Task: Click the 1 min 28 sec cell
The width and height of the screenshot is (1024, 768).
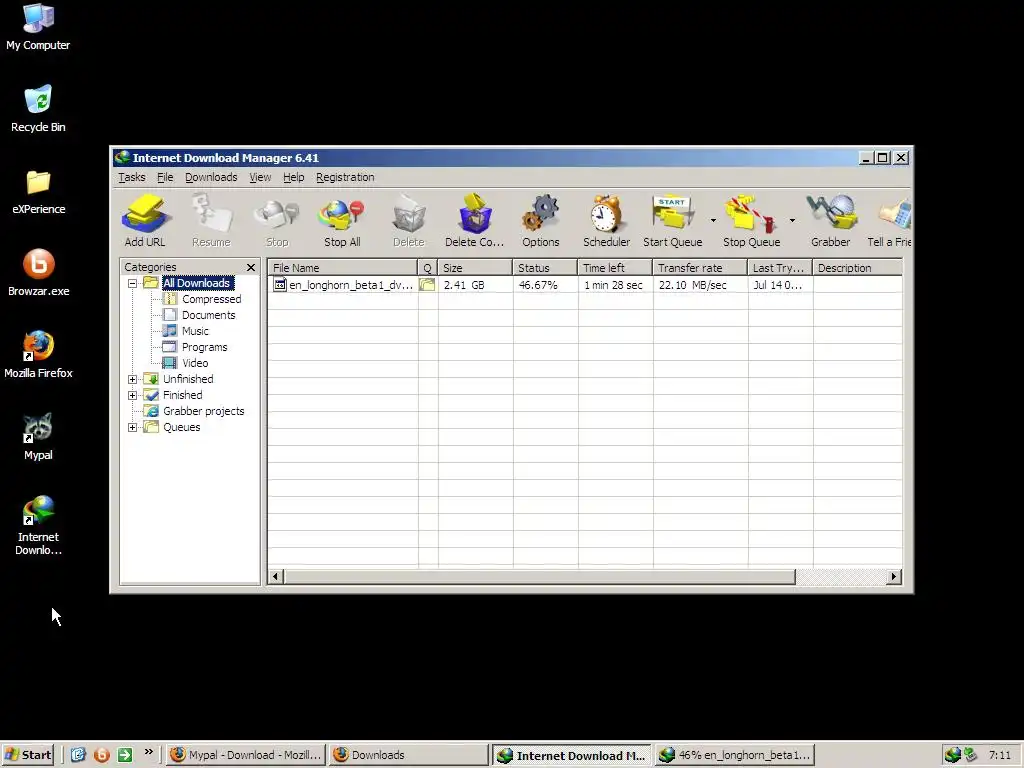Action: 615,285
